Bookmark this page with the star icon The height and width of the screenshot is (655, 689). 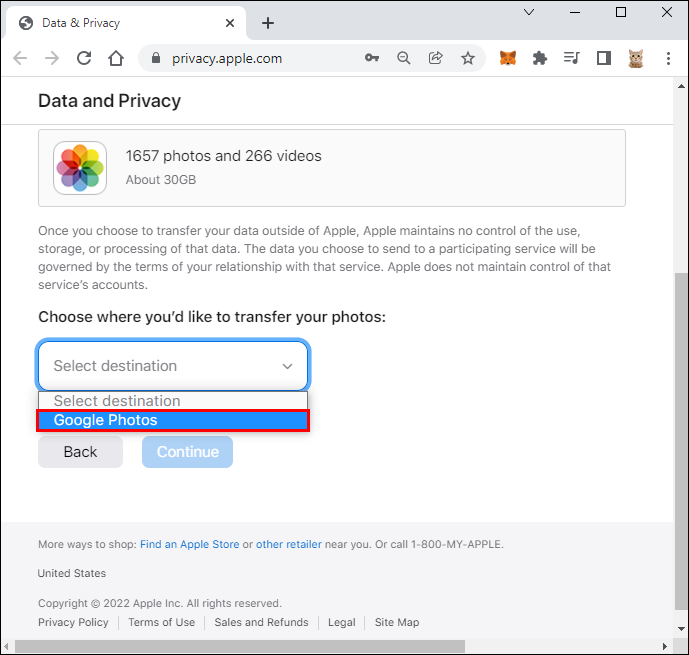[x=468, y=58]
